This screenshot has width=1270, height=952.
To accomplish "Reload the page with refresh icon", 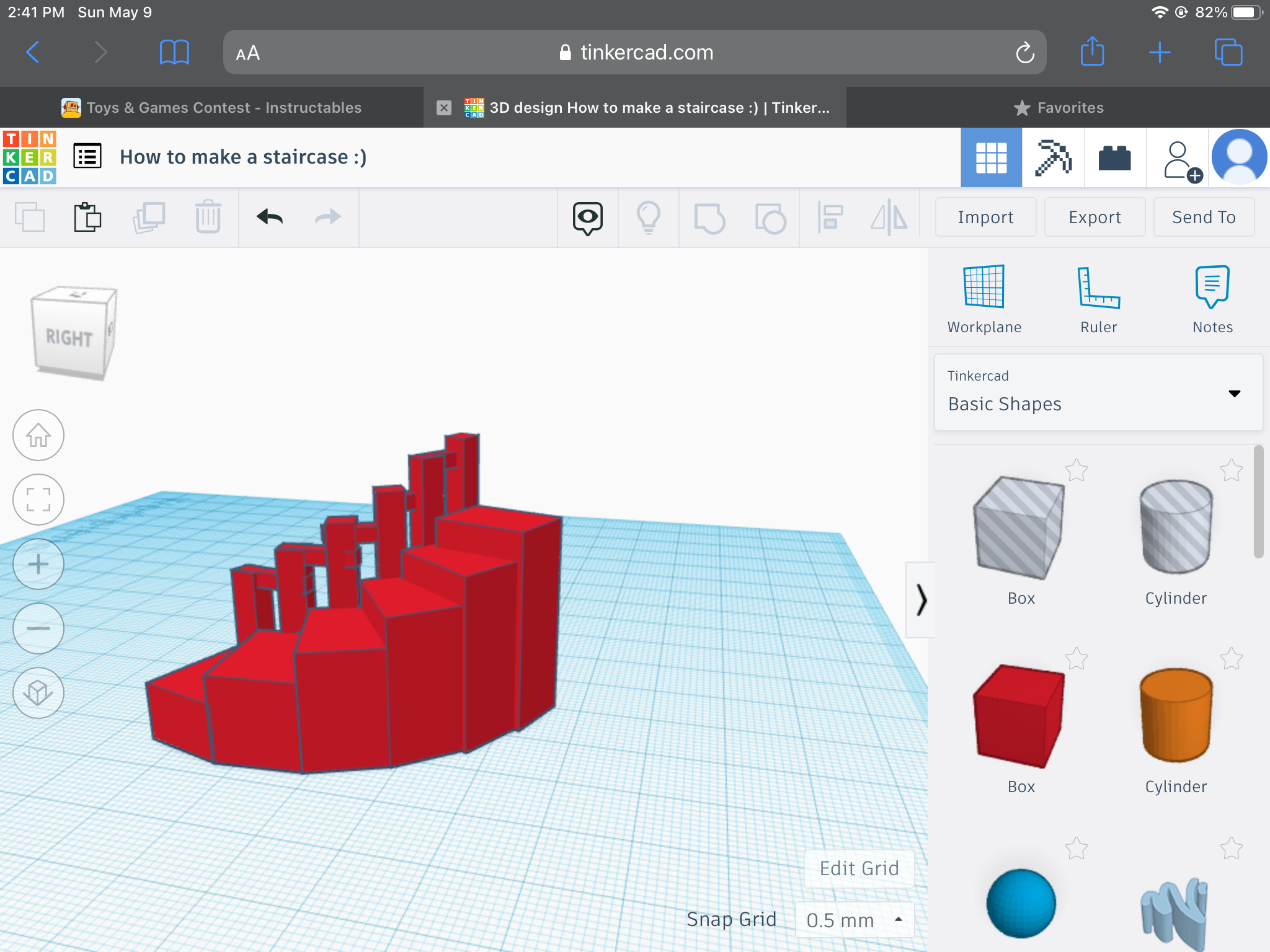I will pos(1025,53).
